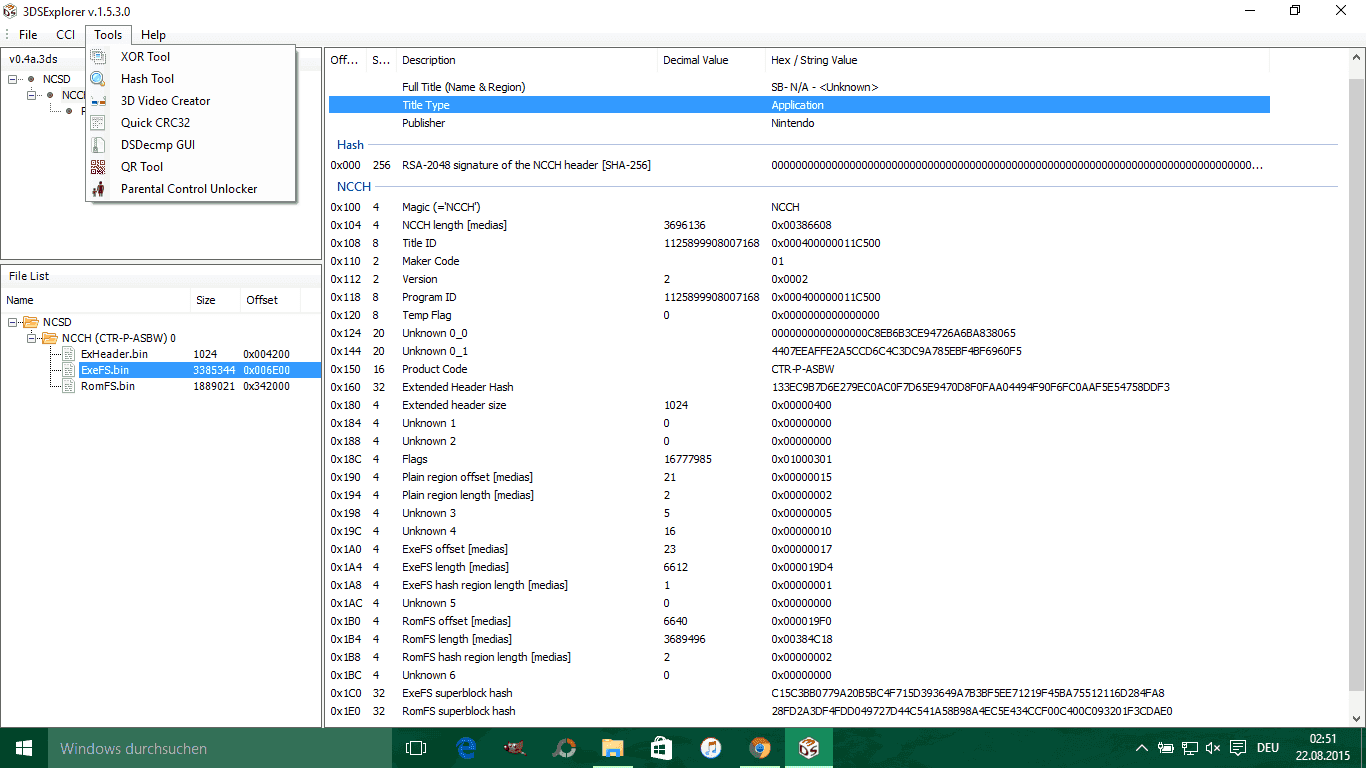Click the Hash Tool magnifier icon
Image resolution: width=1366 pixels, height=768 pixels.
(98, 79)
